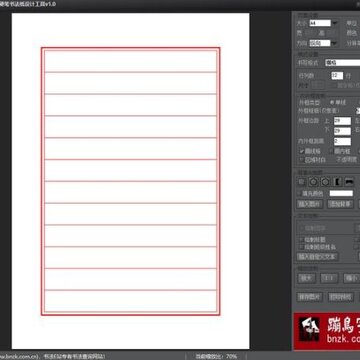360x360 pixels.
Task: Click the button right of save image (保存图片)
Action: [340, 297]
